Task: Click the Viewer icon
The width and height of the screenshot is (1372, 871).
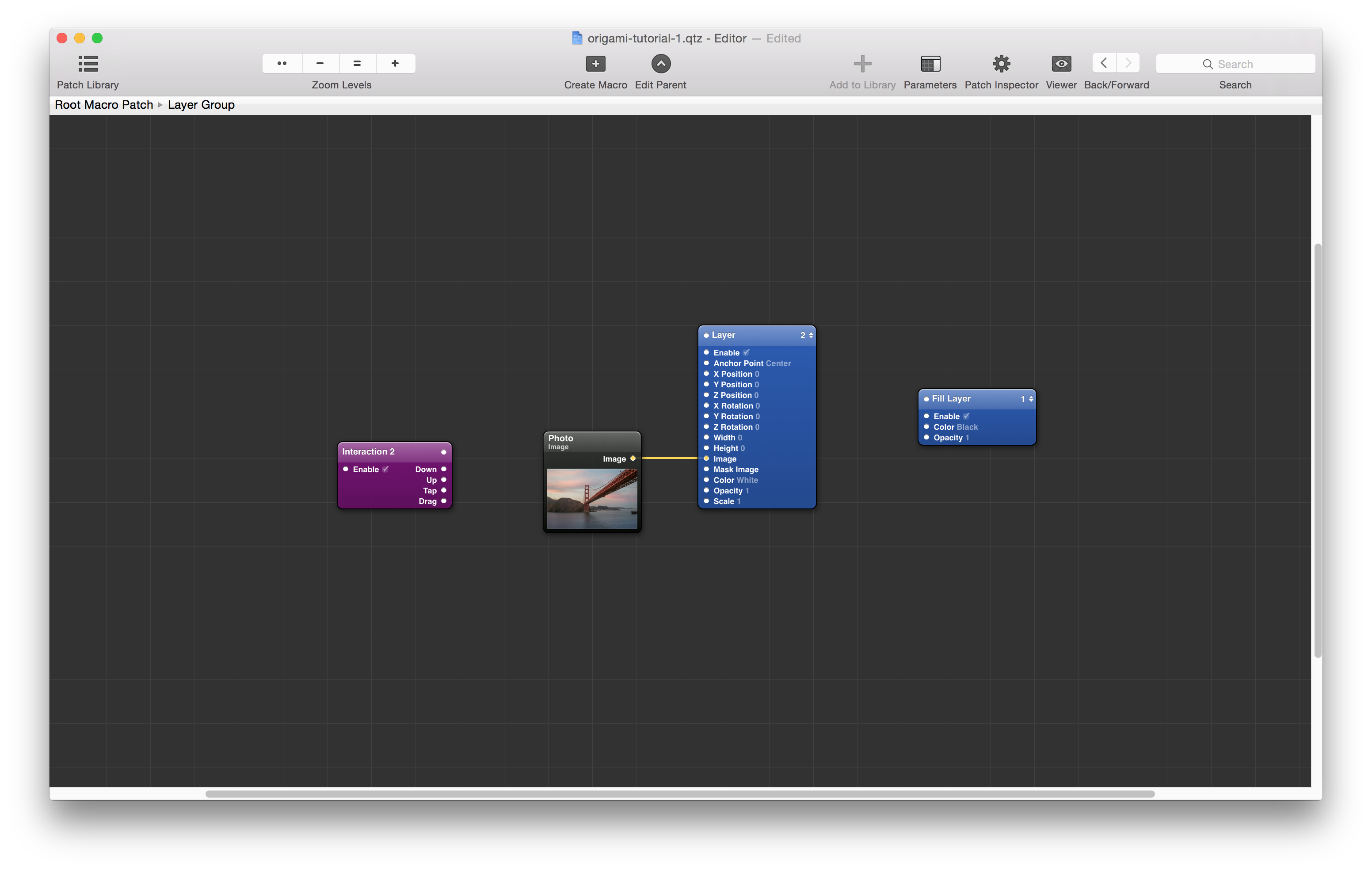Action: click(x=1060, y=63)
